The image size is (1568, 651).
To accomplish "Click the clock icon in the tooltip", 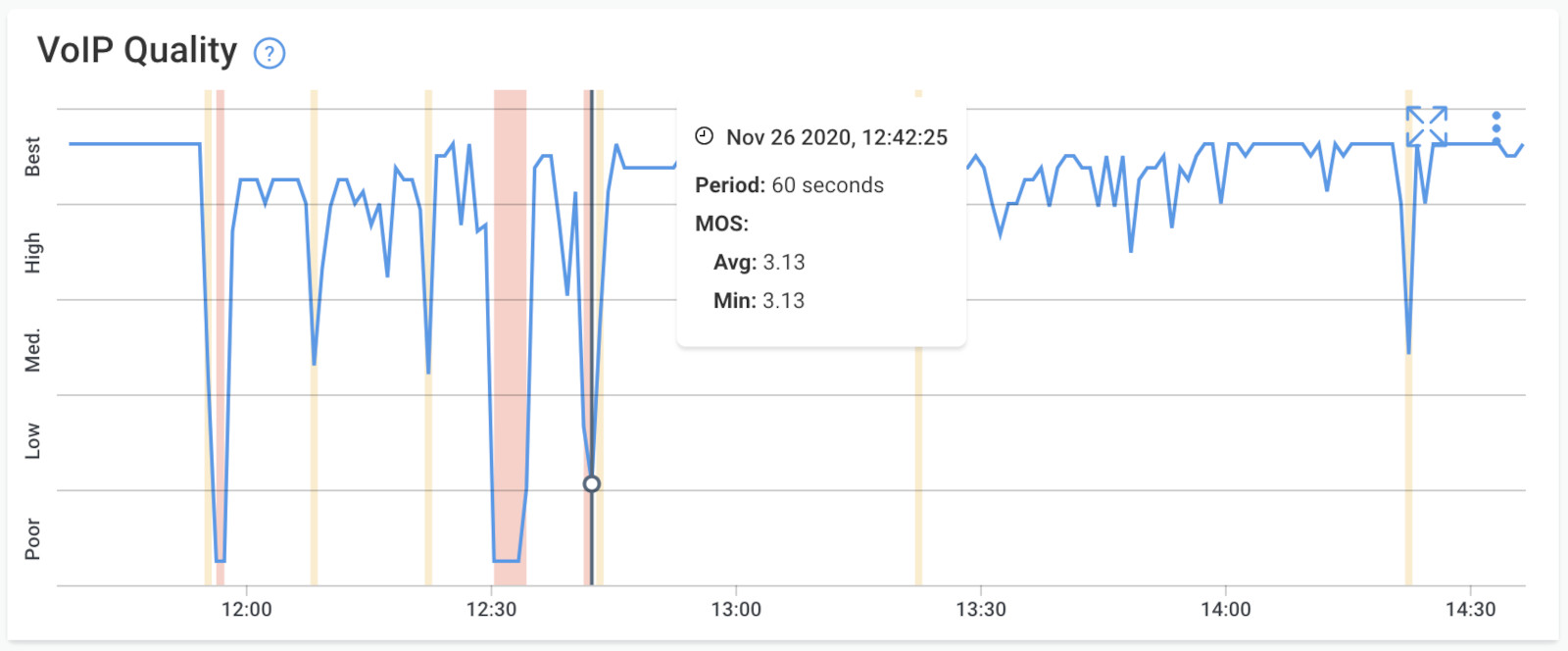I will click(703, 137).
